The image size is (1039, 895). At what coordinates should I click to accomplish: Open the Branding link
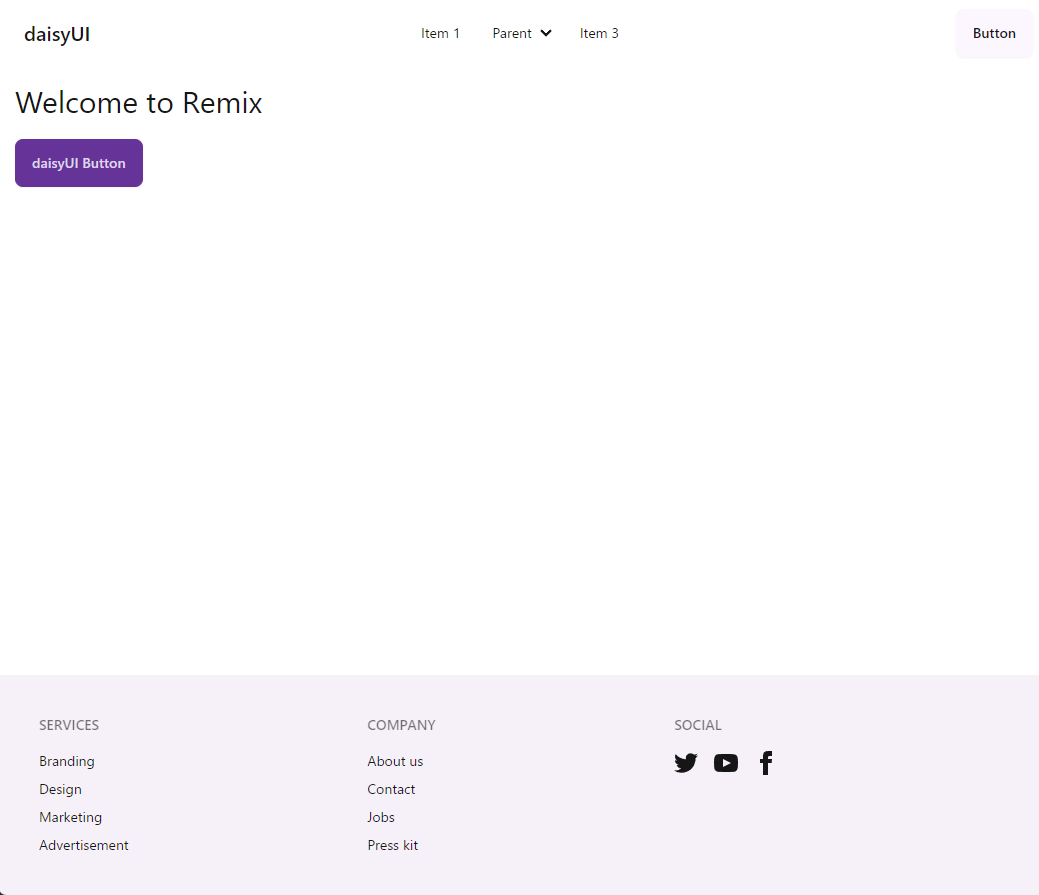pos(67,761)
